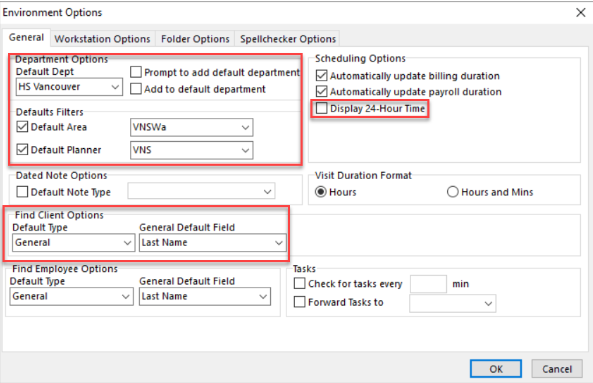Switch to the General tab
This screenshot has height=383, width=593.
pyautogui.click(x=26, y=37)
